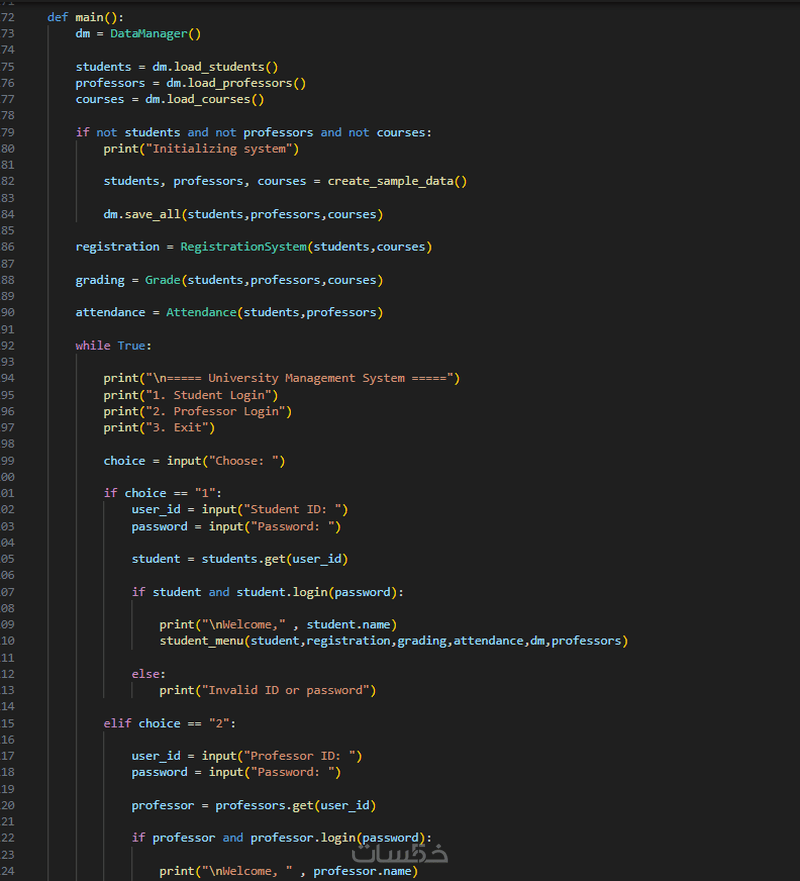Click line number 79 in the gutter
Viewport: 800px width, 881px height.
(x=8, y=133)
